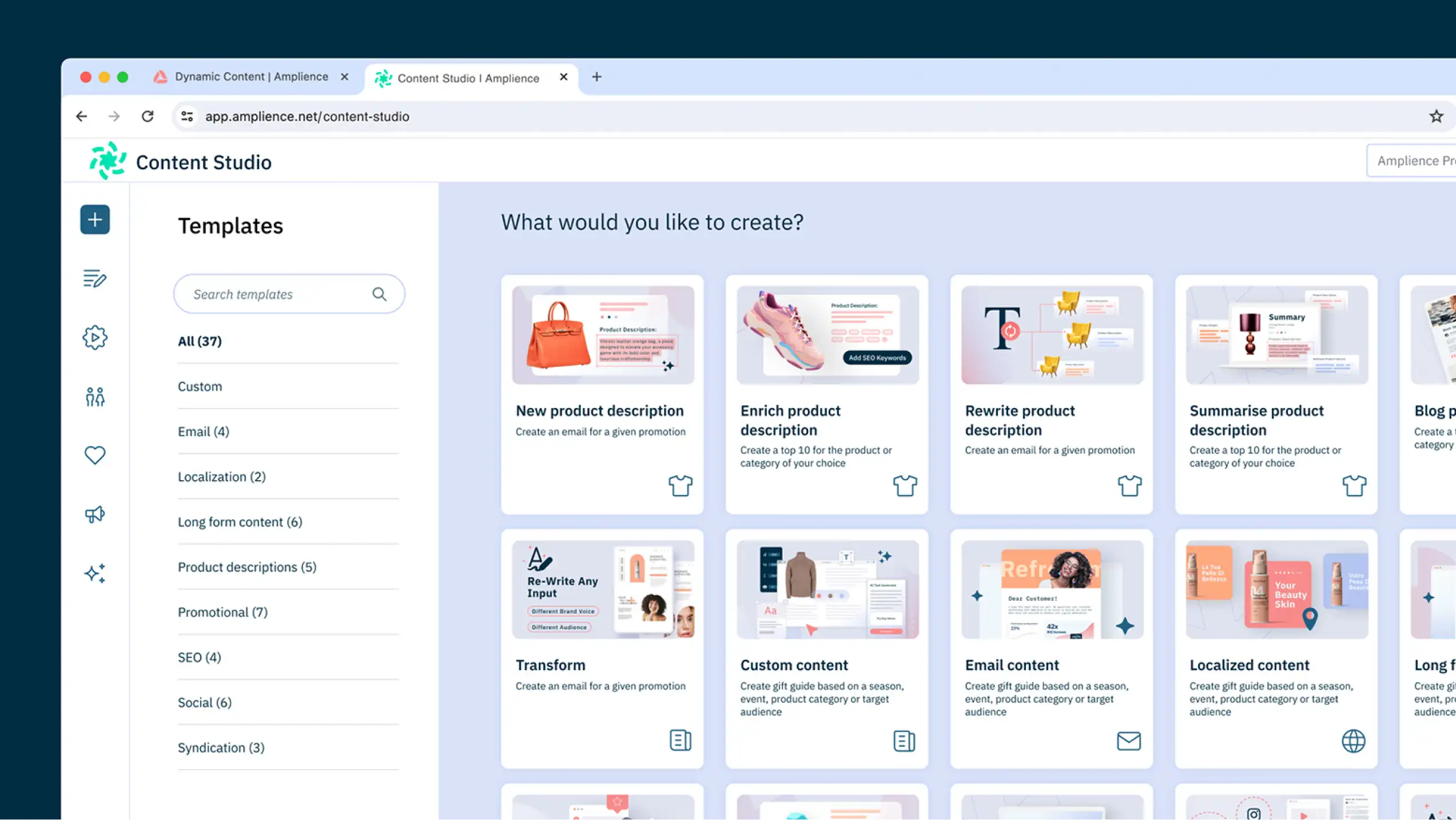Bookmark the page with the star icon

[x=1436, y=117]
